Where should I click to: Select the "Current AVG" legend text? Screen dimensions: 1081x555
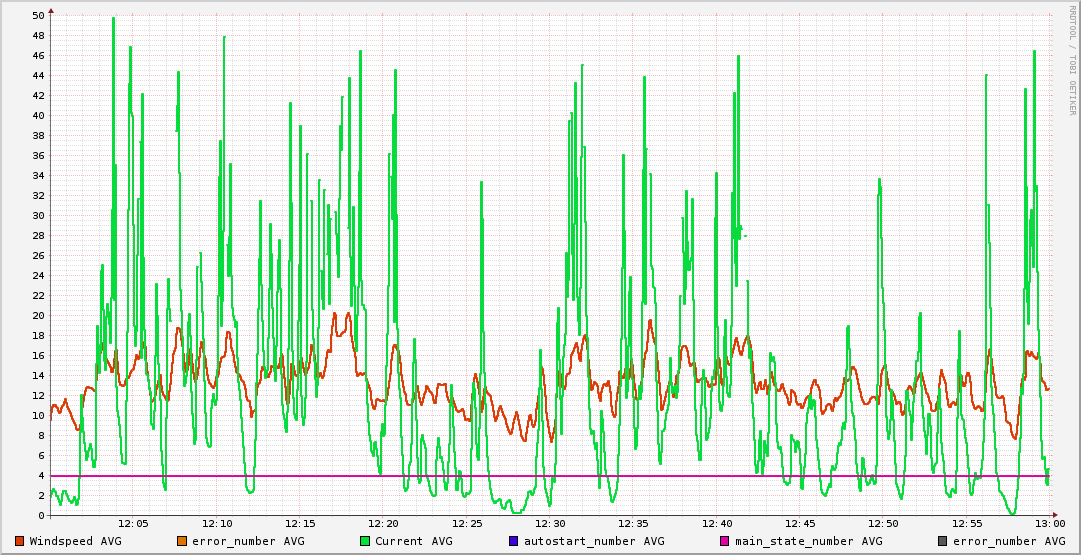[x=413, y=541]
